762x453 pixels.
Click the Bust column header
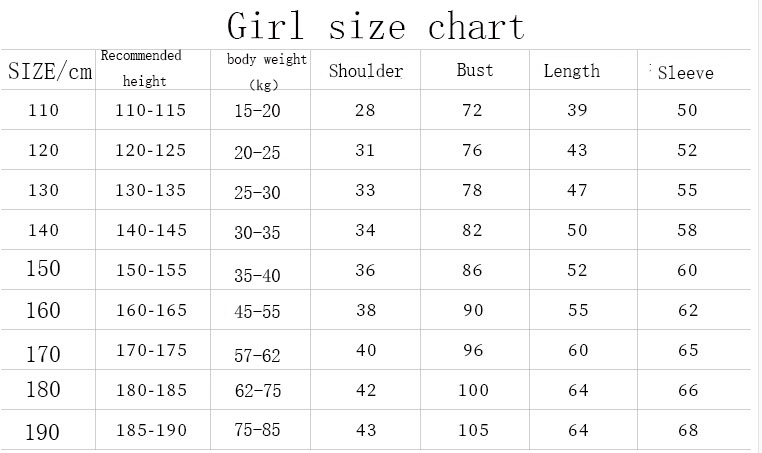(475, 71)
